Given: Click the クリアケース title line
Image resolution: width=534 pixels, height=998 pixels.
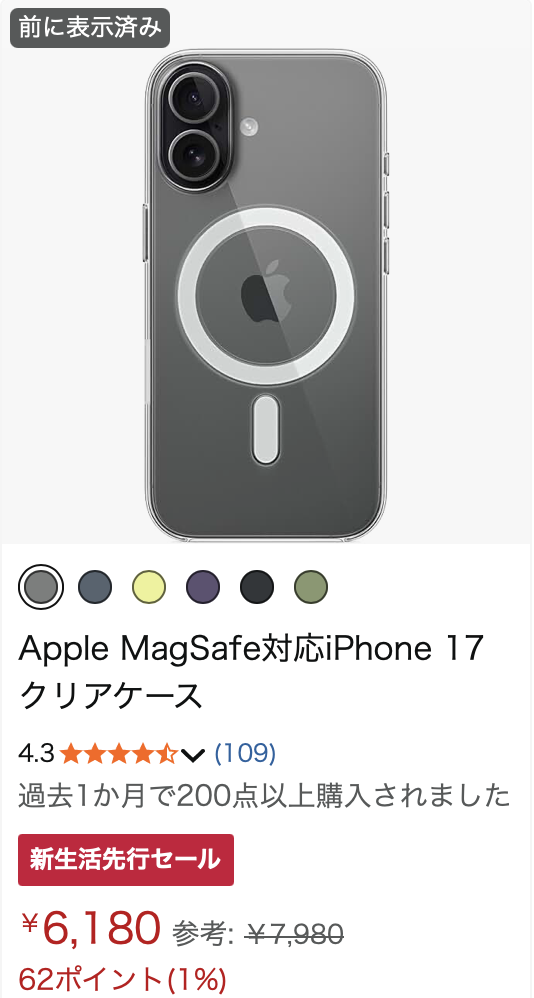Looking at the screenshot, I should click(x=110, y=696).
